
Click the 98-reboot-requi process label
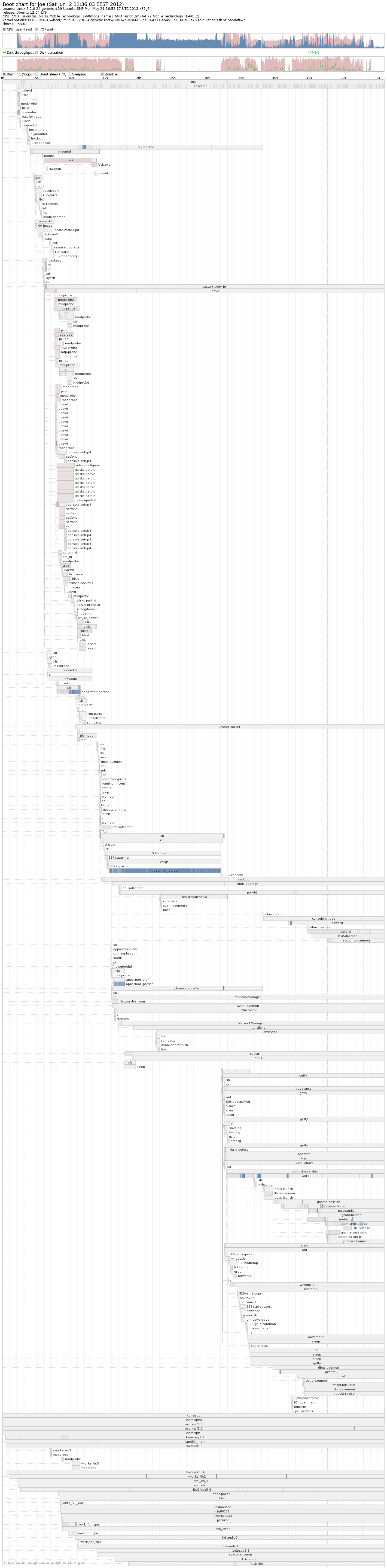click(x=68, y=256)
